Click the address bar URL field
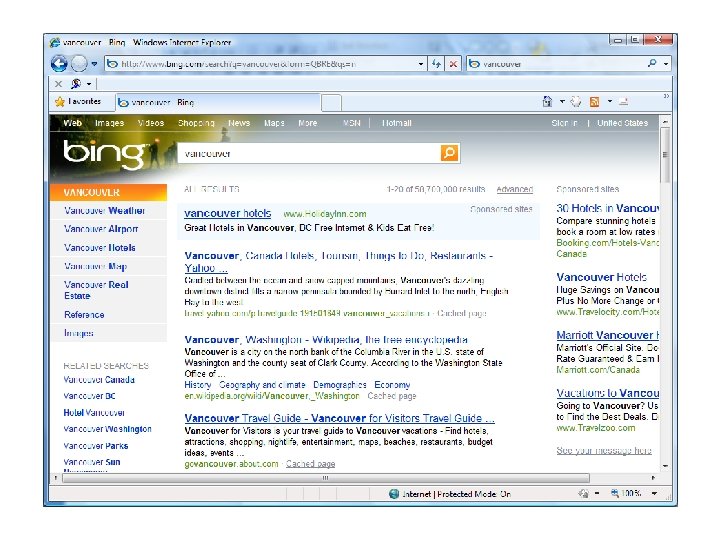 point(261,64)
